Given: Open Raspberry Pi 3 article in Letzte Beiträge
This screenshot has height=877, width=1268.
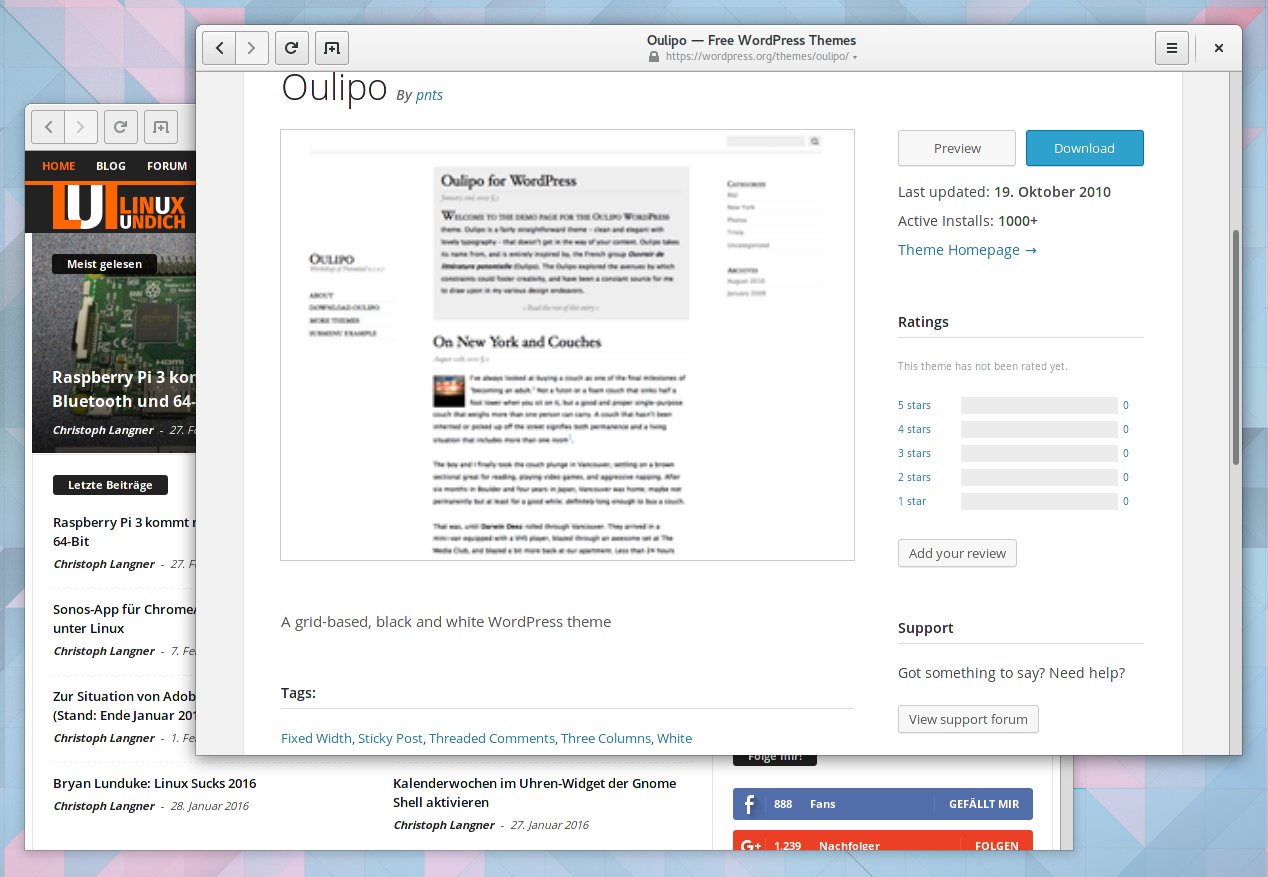Looking at the screenshot, I should [x=125, y=532].
